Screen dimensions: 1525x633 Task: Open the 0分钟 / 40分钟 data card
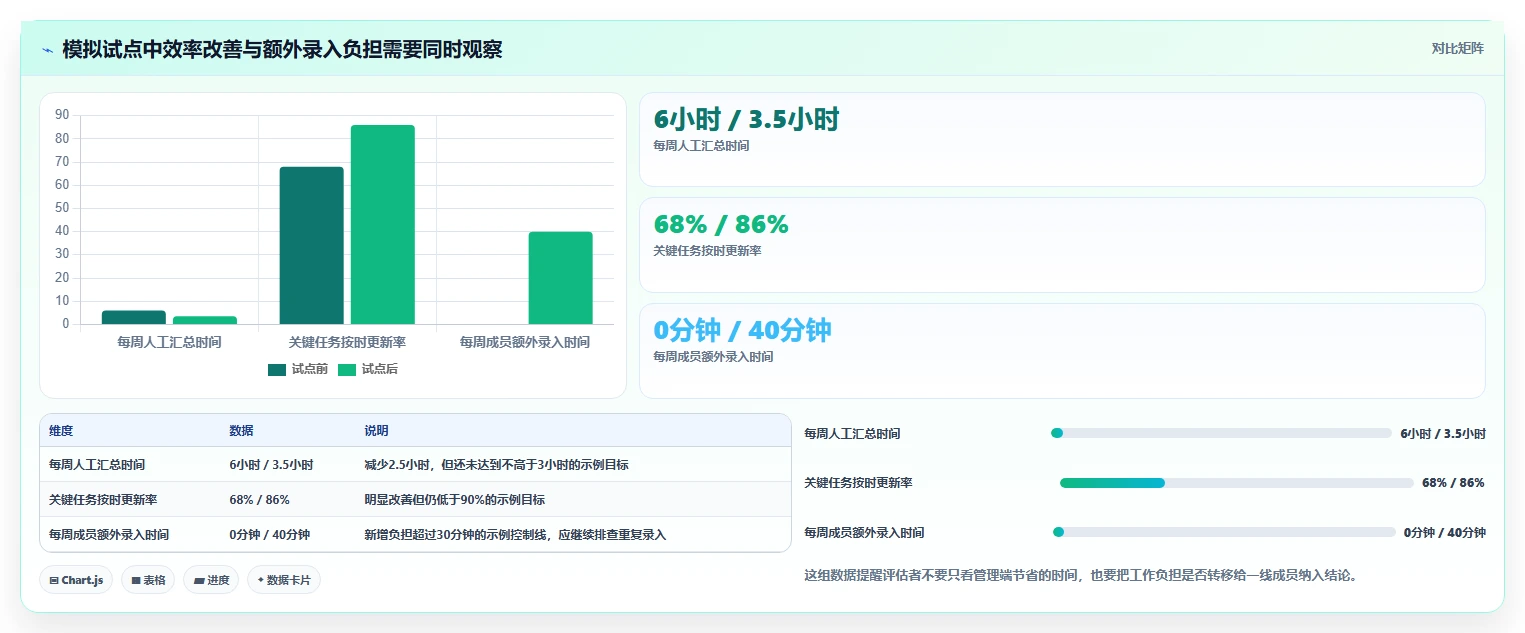point(1062,351)
